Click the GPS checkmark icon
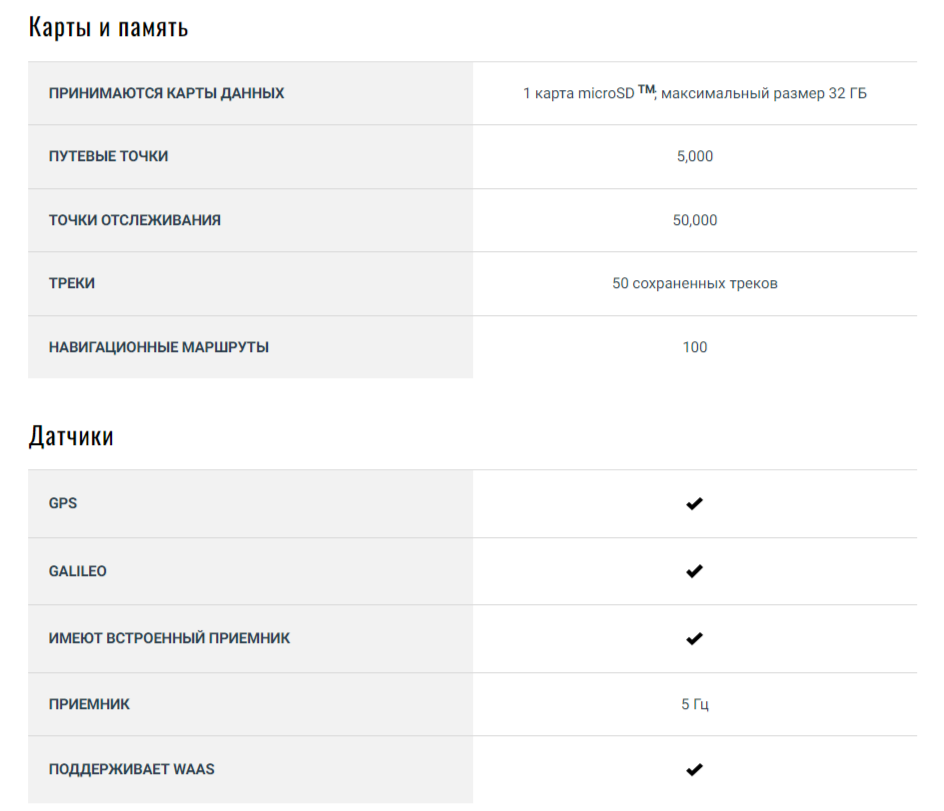Viewport: 944px width, 811px height. [x=694, y=504]
